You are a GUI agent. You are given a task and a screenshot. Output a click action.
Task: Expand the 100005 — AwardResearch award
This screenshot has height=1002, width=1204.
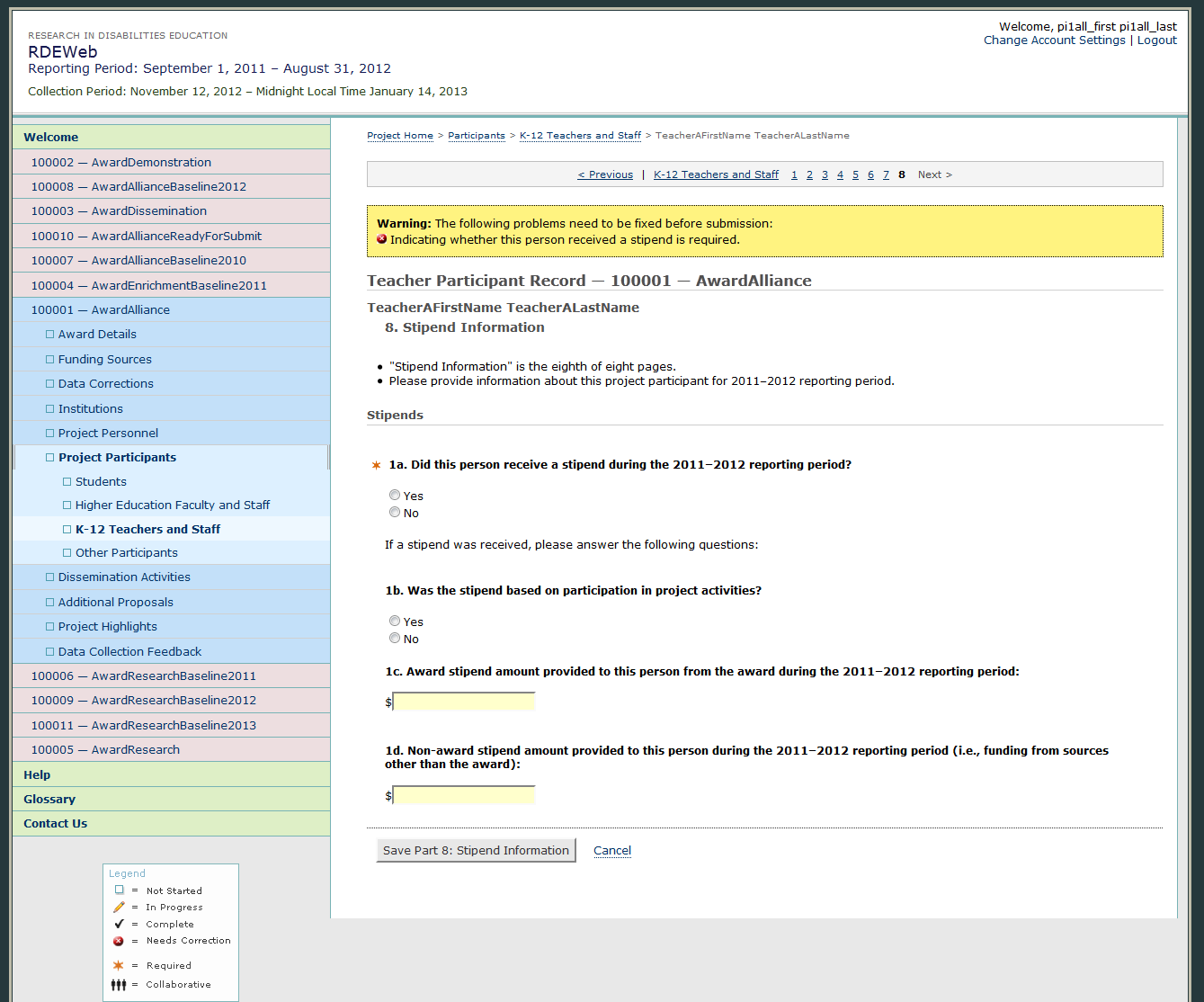point(105,749)
